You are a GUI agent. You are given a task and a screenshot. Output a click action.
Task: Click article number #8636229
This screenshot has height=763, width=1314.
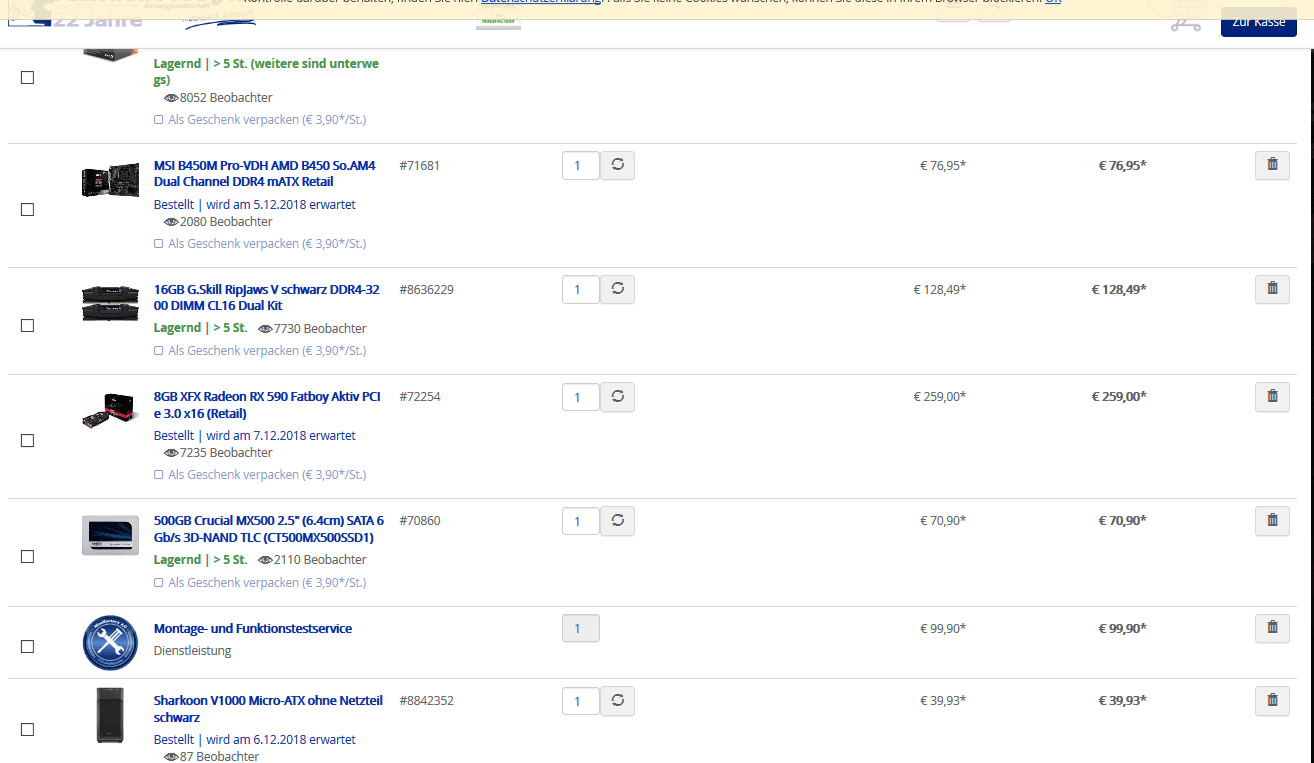pos(426,290)
